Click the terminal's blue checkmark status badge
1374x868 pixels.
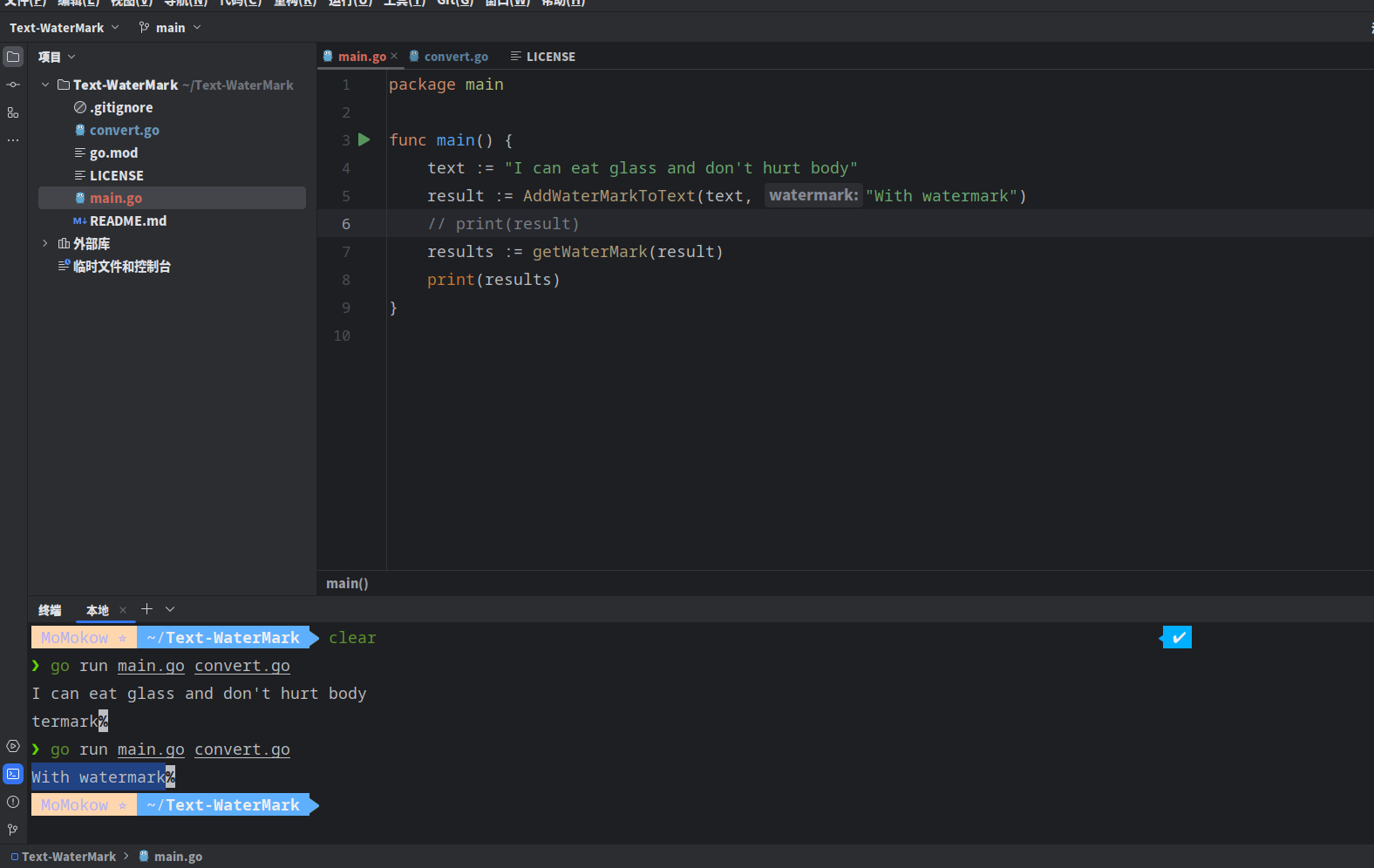pos(1178,638)
